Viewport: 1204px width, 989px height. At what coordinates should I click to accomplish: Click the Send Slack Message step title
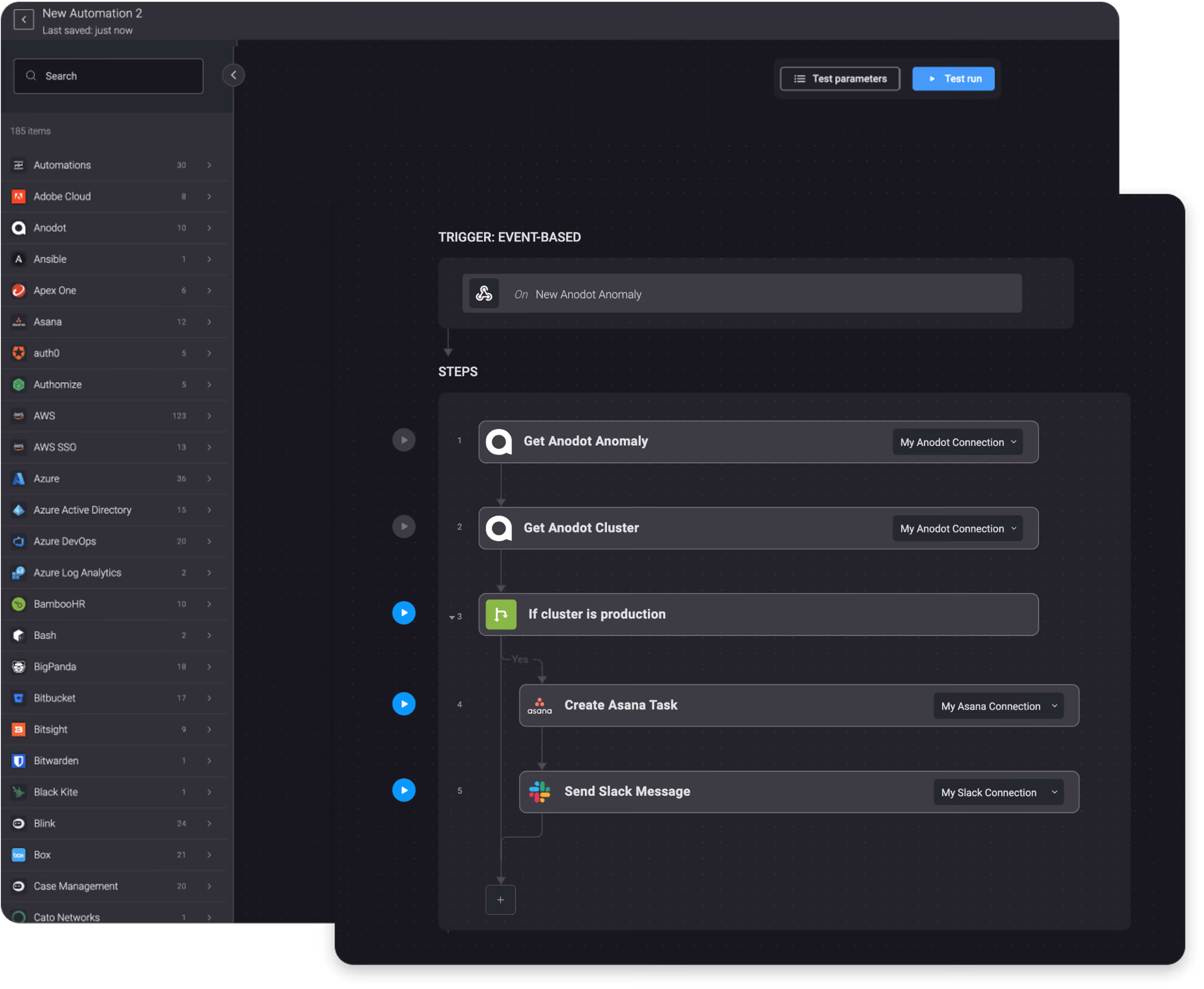pos(627,792)
